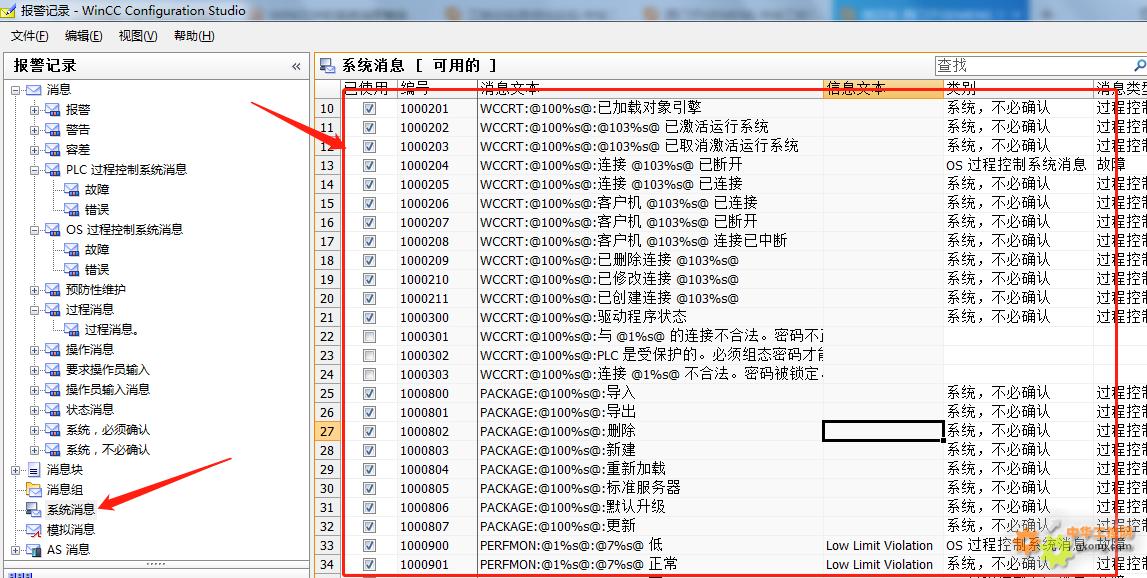Select 故障 under PLC 过程控制系统消息
The height and width of the screenshot is (578, 1147).
pos(97,189)
